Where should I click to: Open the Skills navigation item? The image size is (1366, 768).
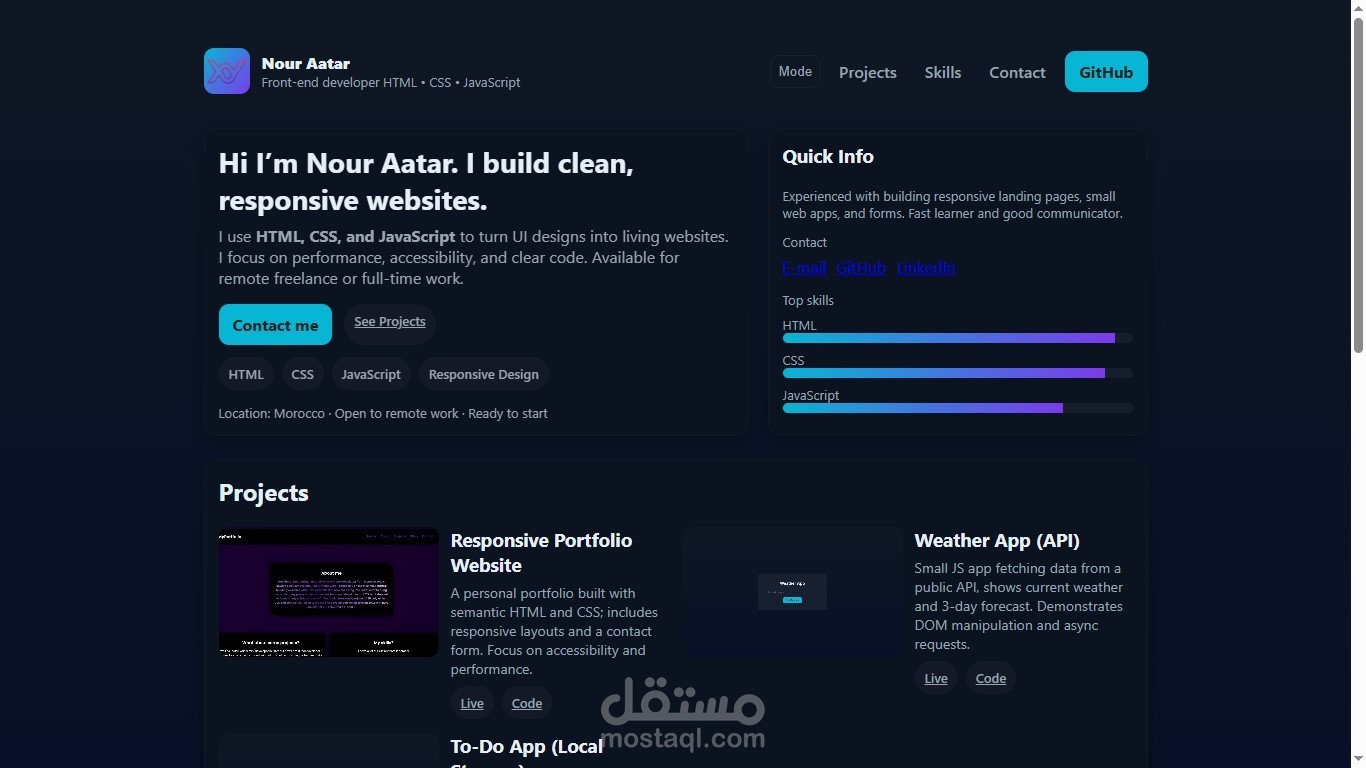click(x=942, y=72)
